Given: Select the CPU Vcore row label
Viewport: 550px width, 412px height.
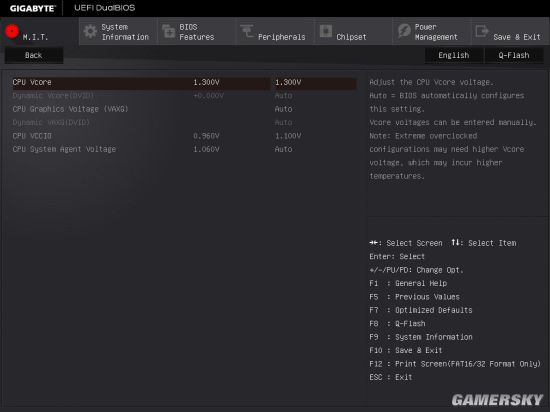Looking at the screenshot, I should coord(32,82).
